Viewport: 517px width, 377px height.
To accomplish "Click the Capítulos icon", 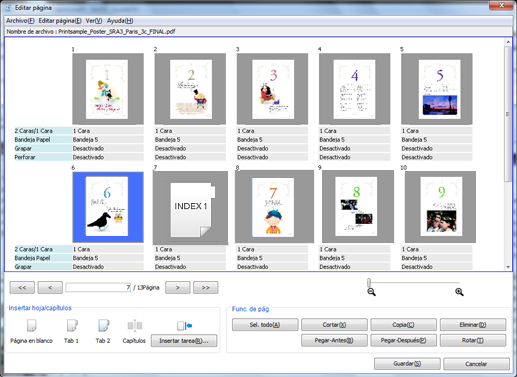I will 135,326.
